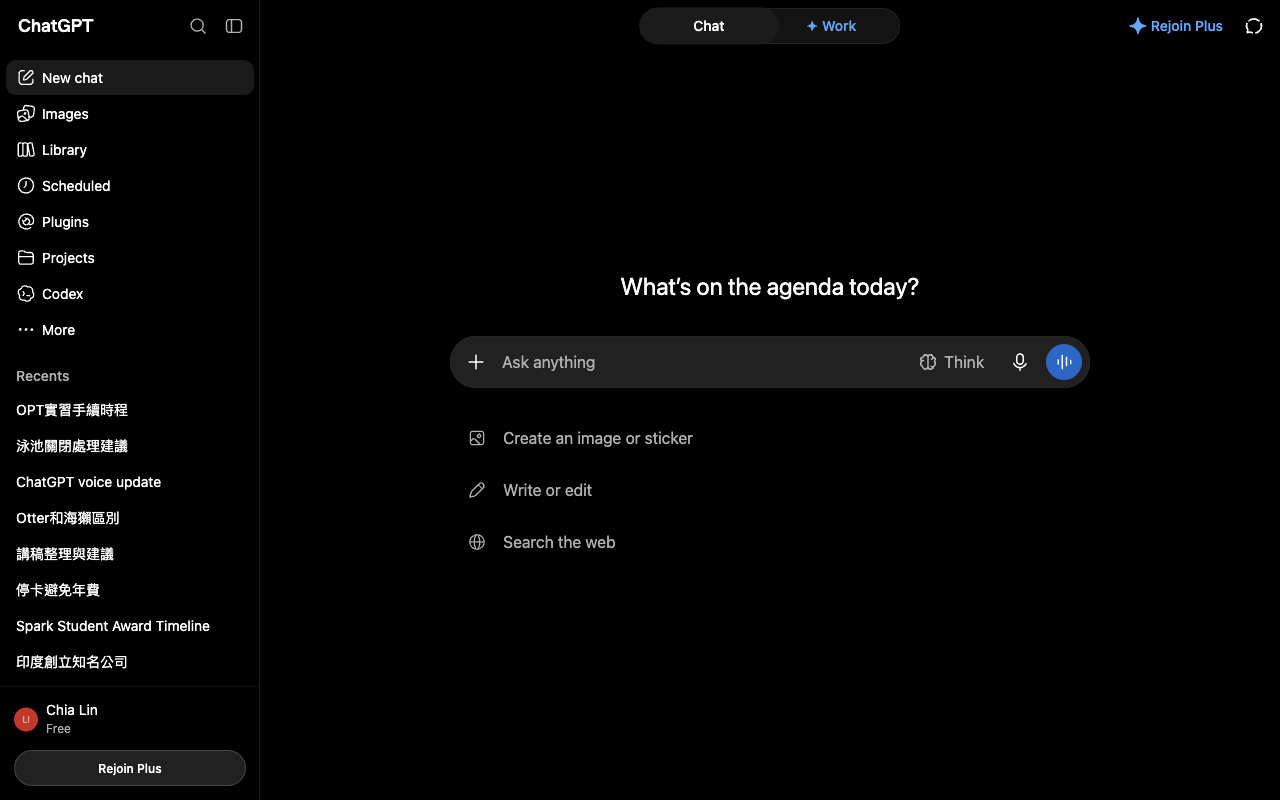Open the Library sidebar entry
1280x800 pixels.
[x=130, y=150]
